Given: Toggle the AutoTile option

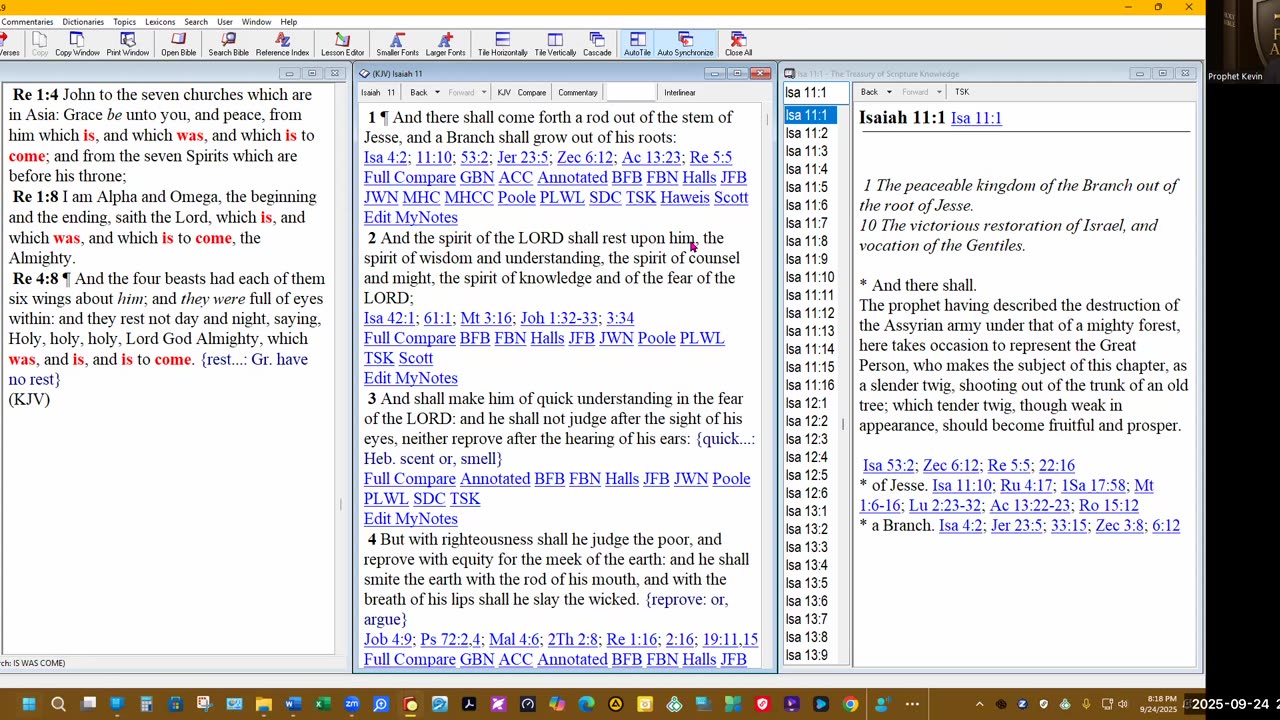Looking at the screenshot, I should [x=637, y=44].
